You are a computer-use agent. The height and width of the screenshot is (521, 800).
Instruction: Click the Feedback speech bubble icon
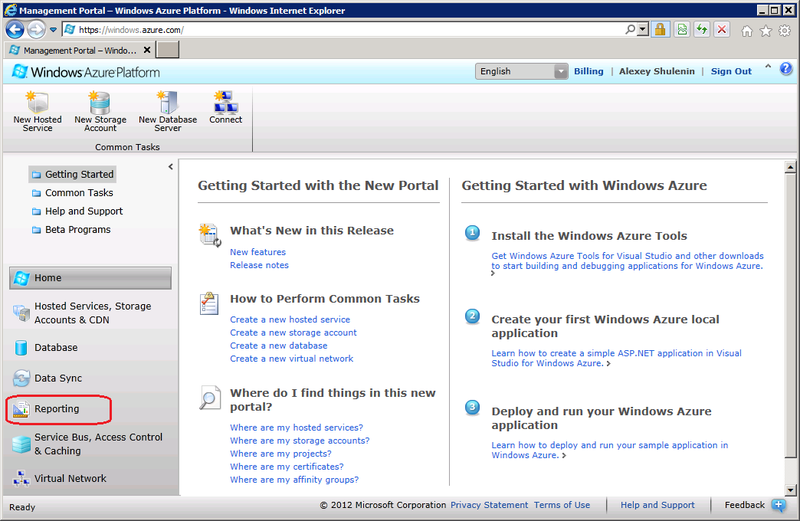(779, 505)
